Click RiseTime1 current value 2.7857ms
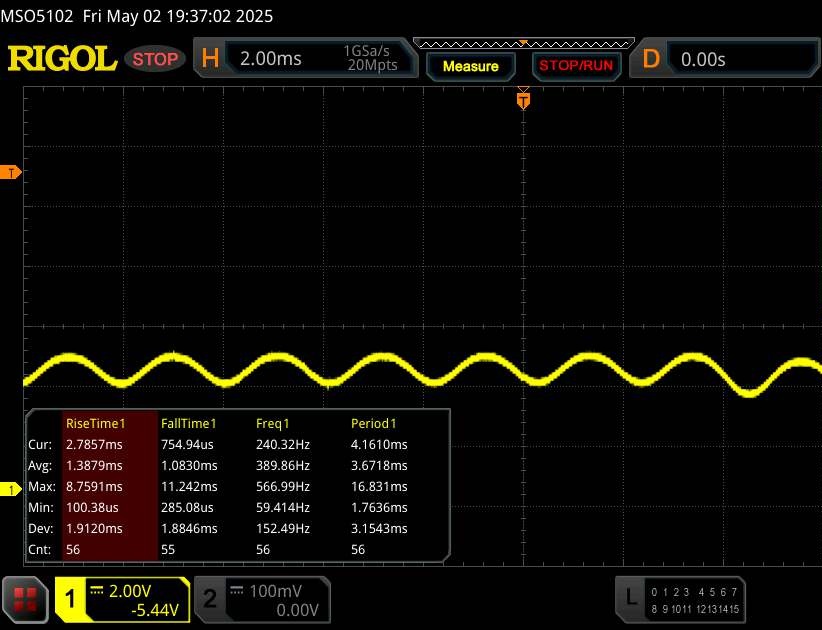Viewport: 822px width, 630px height. pyautogui.click(x=94, y=444)
